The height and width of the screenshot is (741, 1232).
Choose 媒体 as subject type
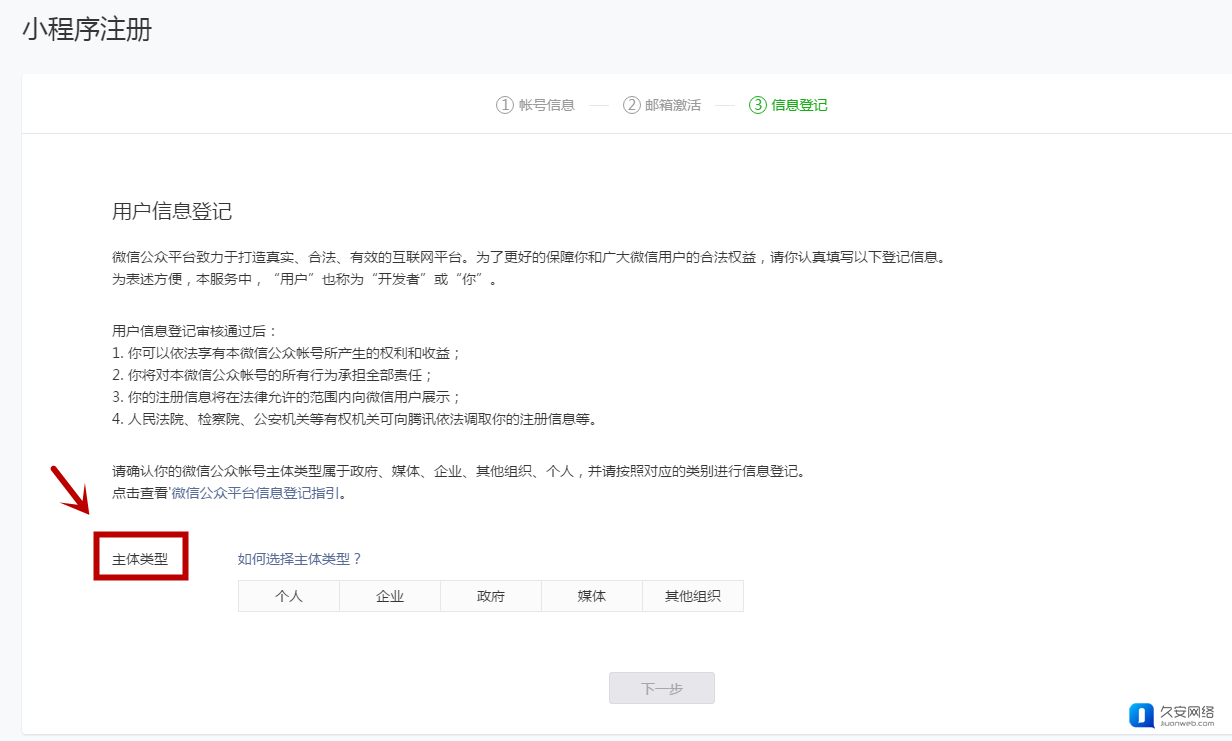(x=592, y=596)
